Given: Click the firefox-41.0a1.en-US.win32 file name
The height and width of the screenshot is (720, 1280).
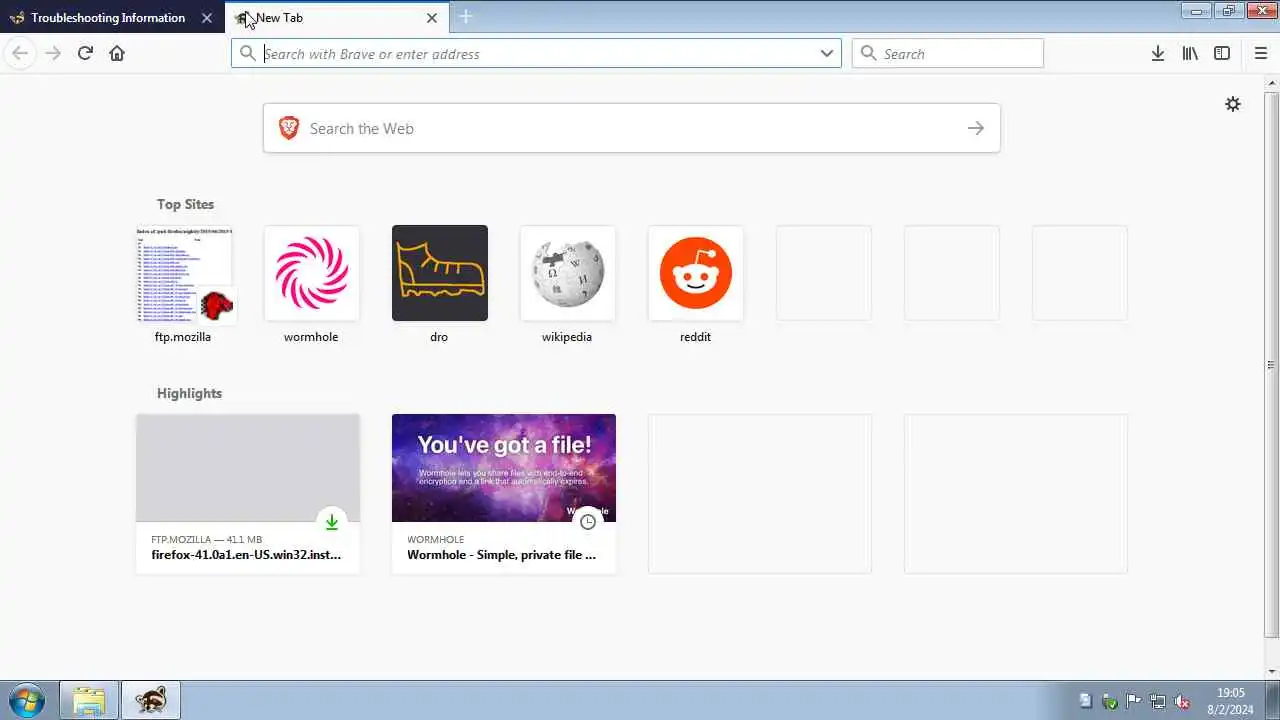Looking at the screenshot, I should click(246, 554).
